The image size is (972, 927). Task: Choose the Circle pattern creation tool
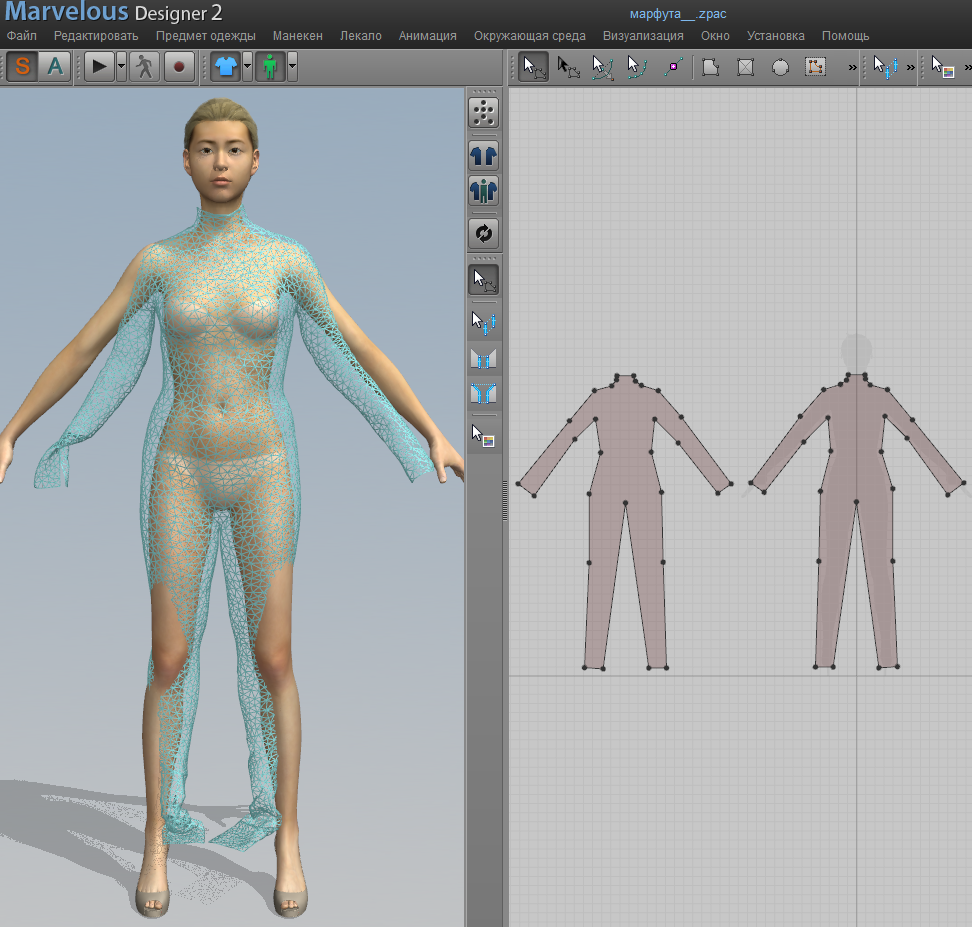(780, 67)
